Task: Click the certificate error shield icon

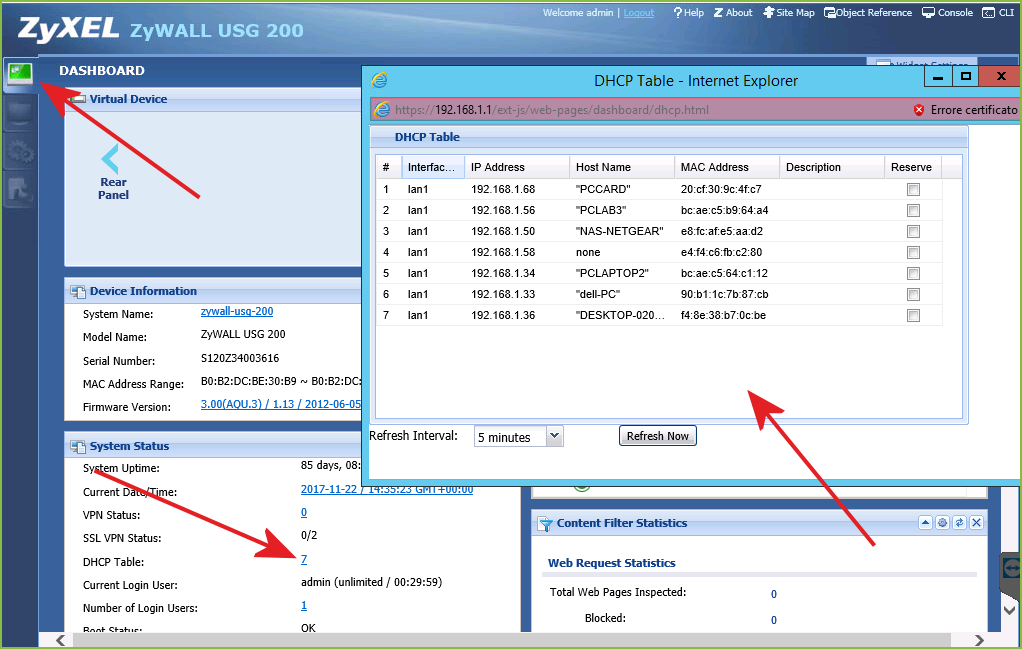Action: [x=919, y=110]
